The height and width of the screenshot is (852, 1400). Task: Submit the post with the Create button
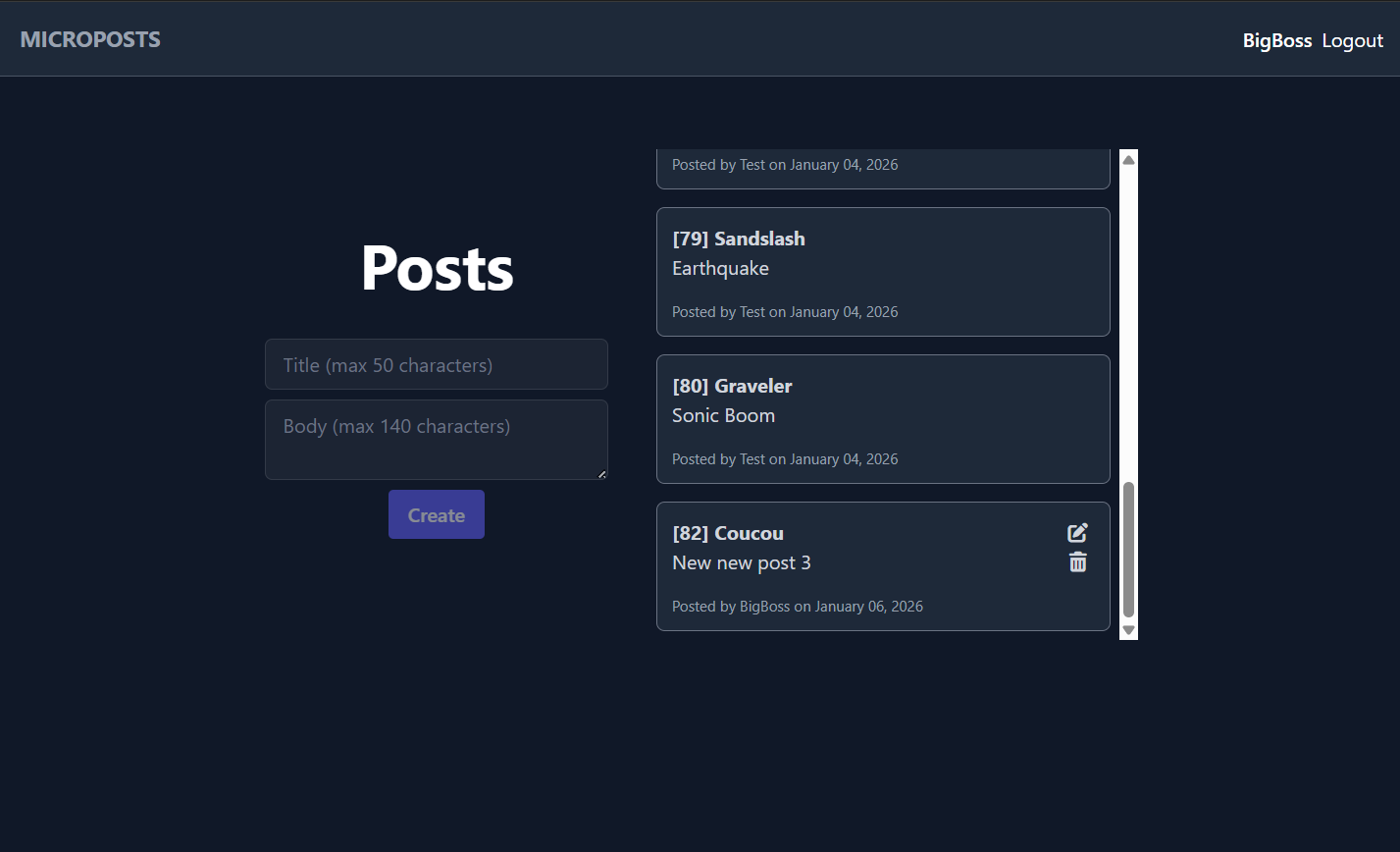[436, 513]
